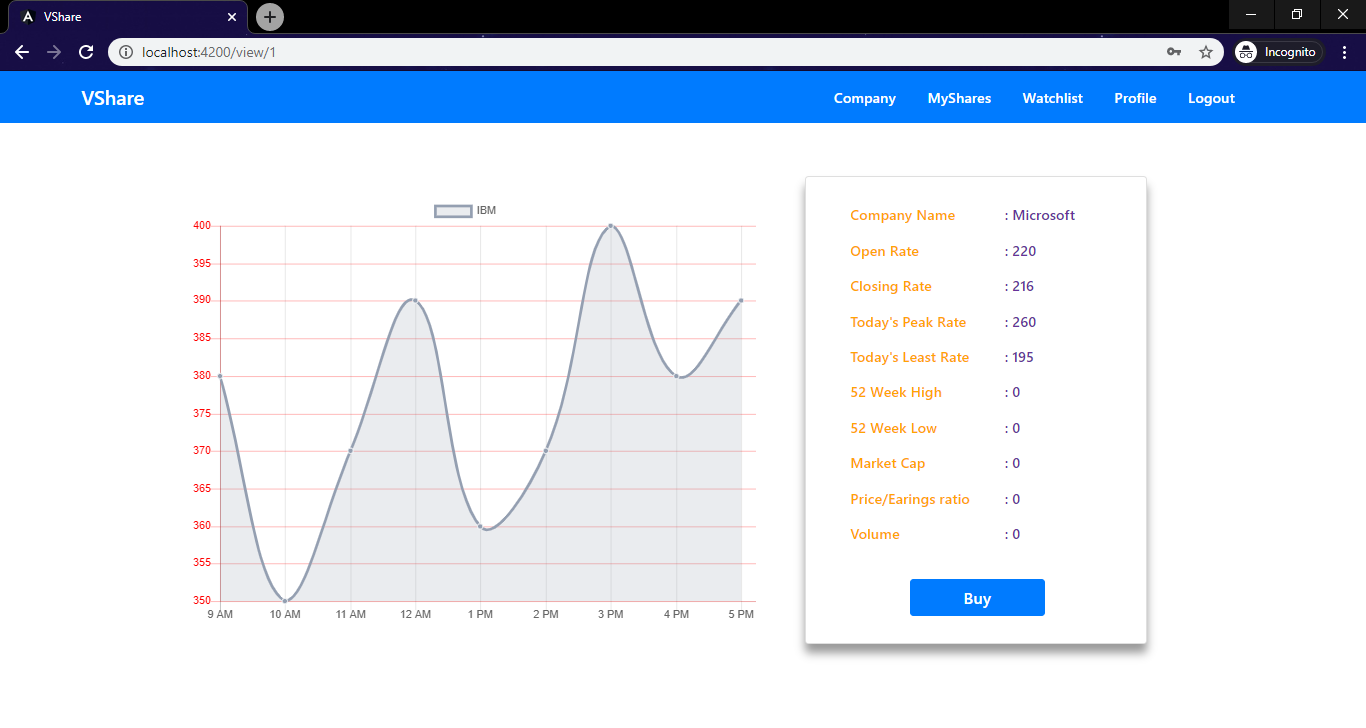1366x728 pixels.
Task: Click the '52 Week Low' label
Action: click(x=894, y=428)
